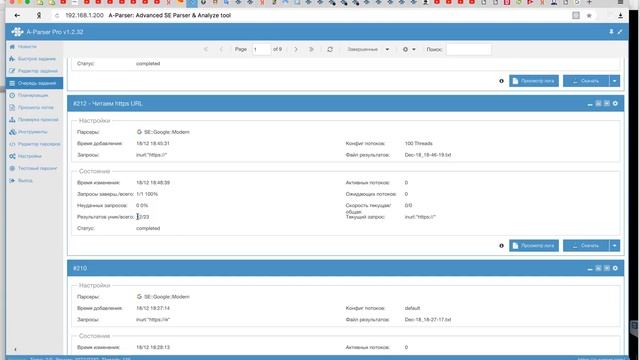Collapse task #210 panel with minimize icon
Screen dimensions: 640x360
(x=590, y=269)
